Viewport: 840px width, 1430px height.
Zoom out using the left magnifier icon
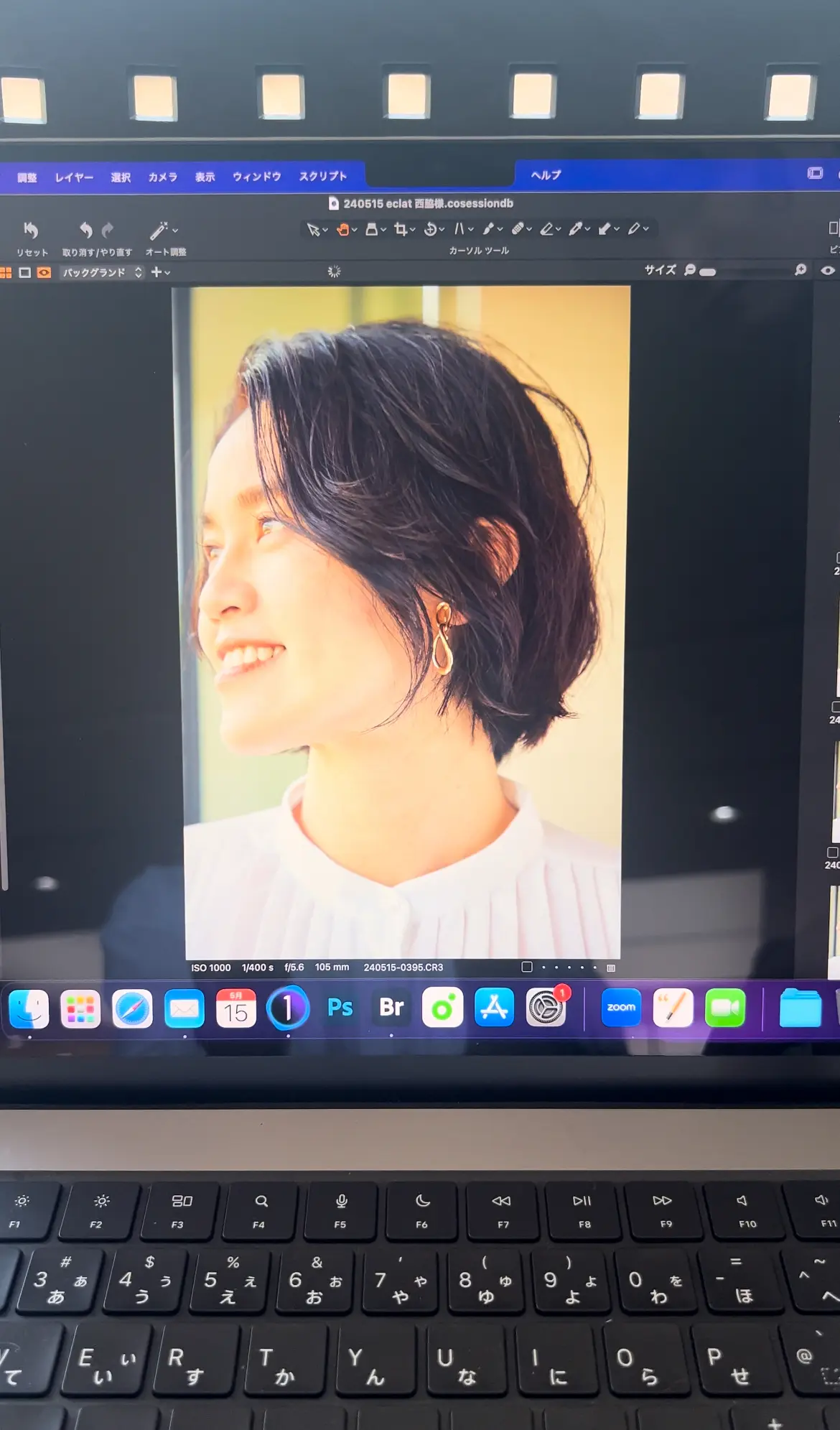click(689, 270)
